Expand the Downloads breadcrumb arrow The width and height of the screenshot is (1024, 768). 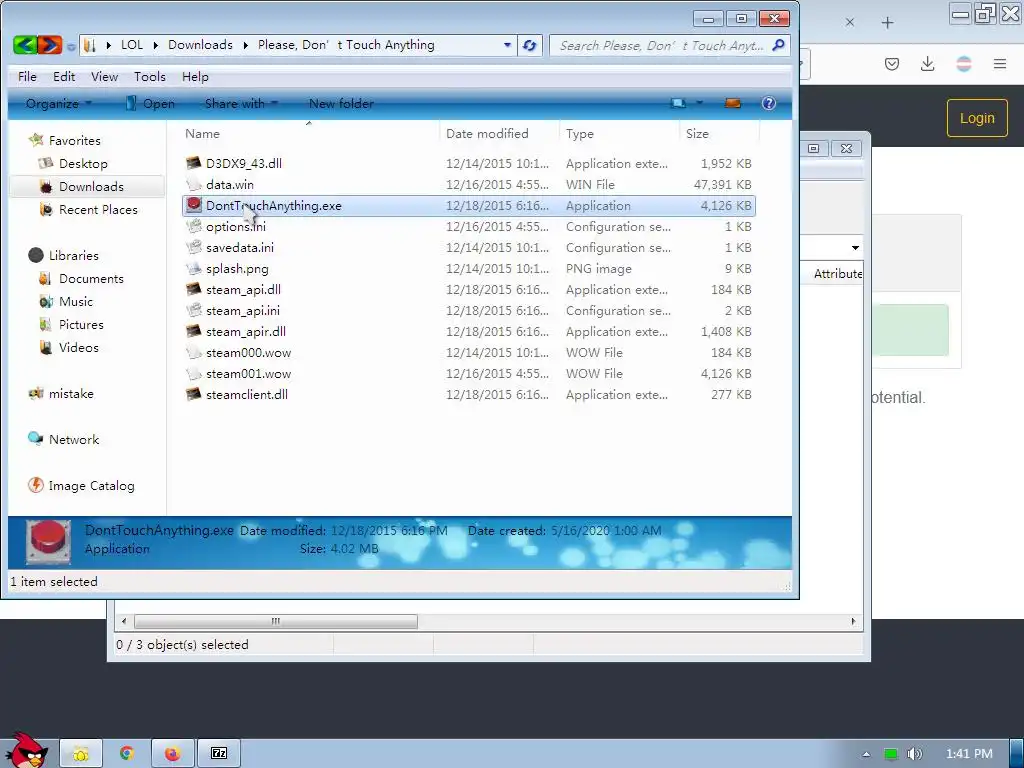[x=246, y=45]
